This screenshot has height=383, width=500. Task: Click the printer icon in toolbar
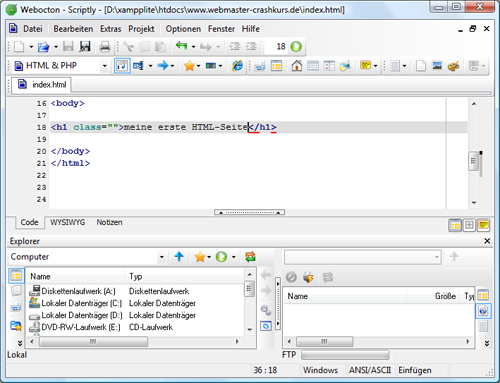pyautogui.click(x=104, y=47)
